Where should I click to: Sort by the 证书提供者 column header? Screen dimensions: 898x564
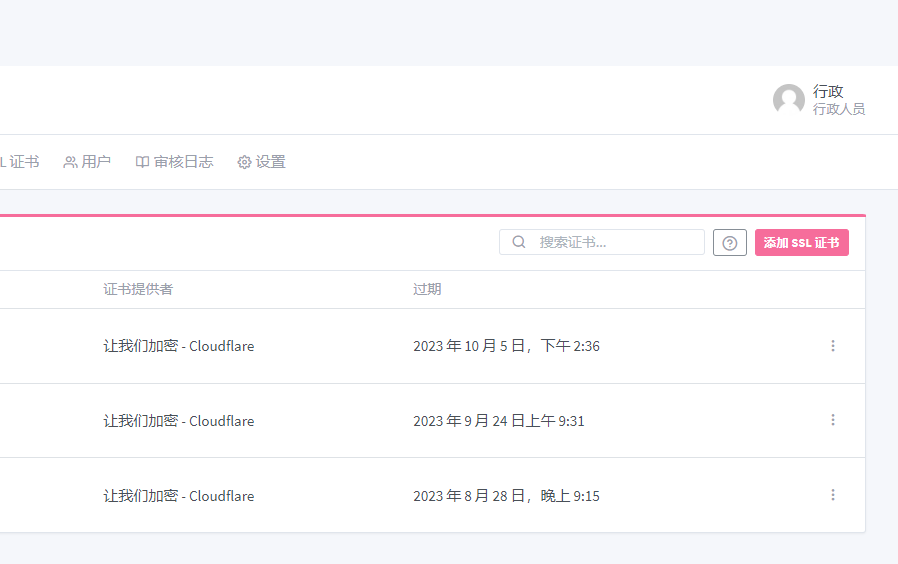[138, 289]
